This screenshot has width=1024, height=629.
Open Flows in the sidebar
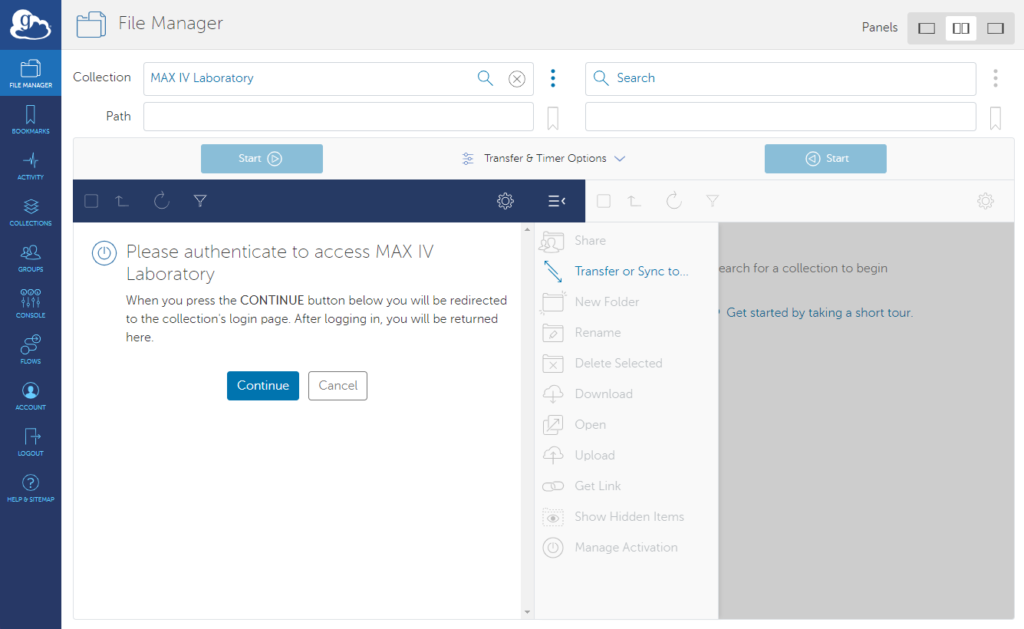[x=31, y=350]
